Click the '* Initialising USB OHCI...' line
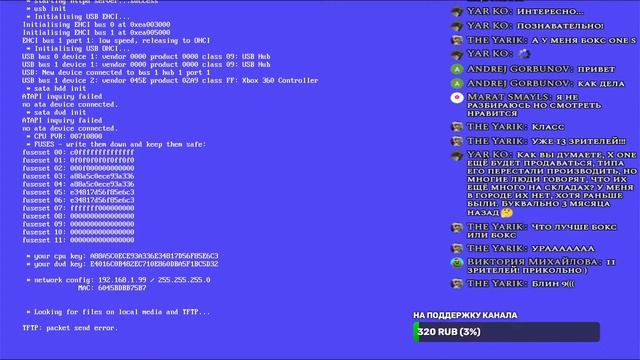640x360 pixels. click(78, 49)
